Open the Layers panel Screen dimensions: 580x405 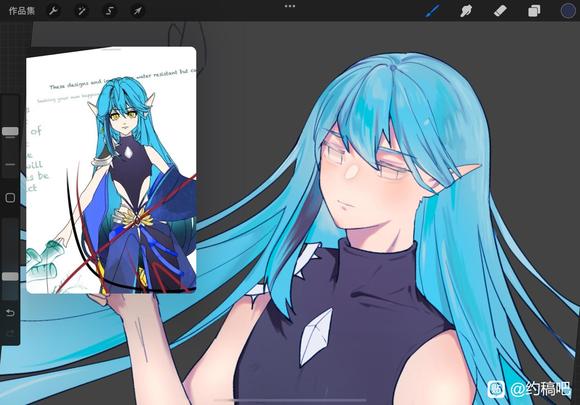coord(534,11)
